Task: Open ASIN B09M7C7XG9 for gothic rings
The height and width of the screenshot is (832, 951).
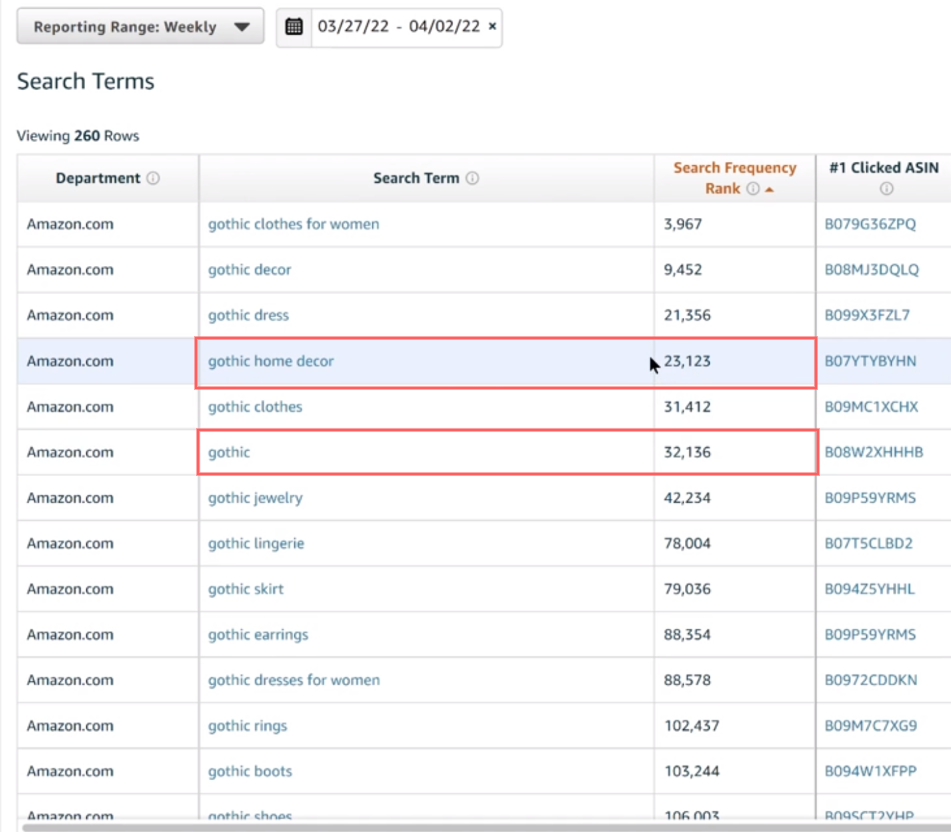Action: 870,726
